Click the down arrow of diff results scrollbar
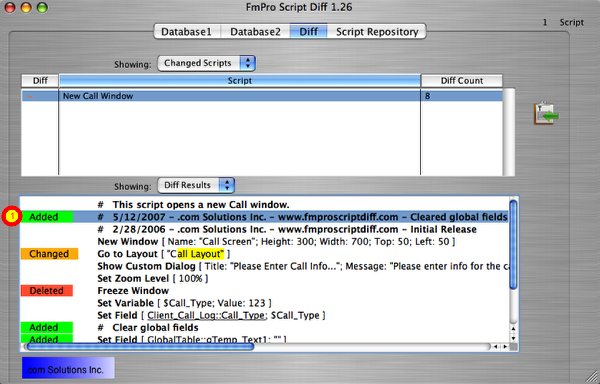Viewport: 600px width, 384px height. [513, 338]
